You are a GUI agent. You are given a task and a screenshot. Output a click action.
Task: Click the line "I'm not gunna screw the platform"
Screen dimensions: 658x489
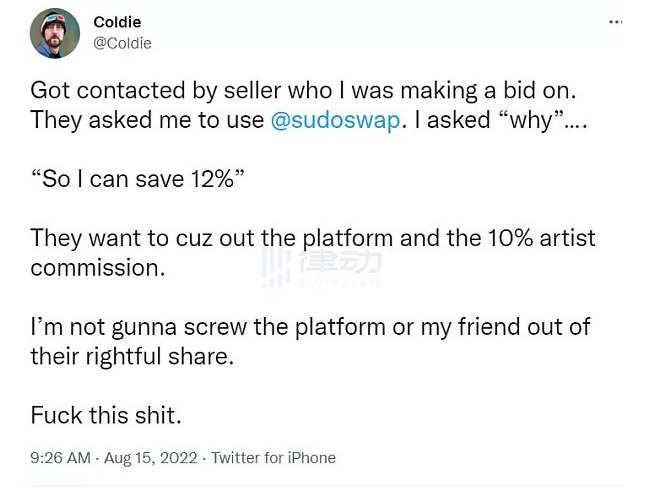click(x=310, y=327)
